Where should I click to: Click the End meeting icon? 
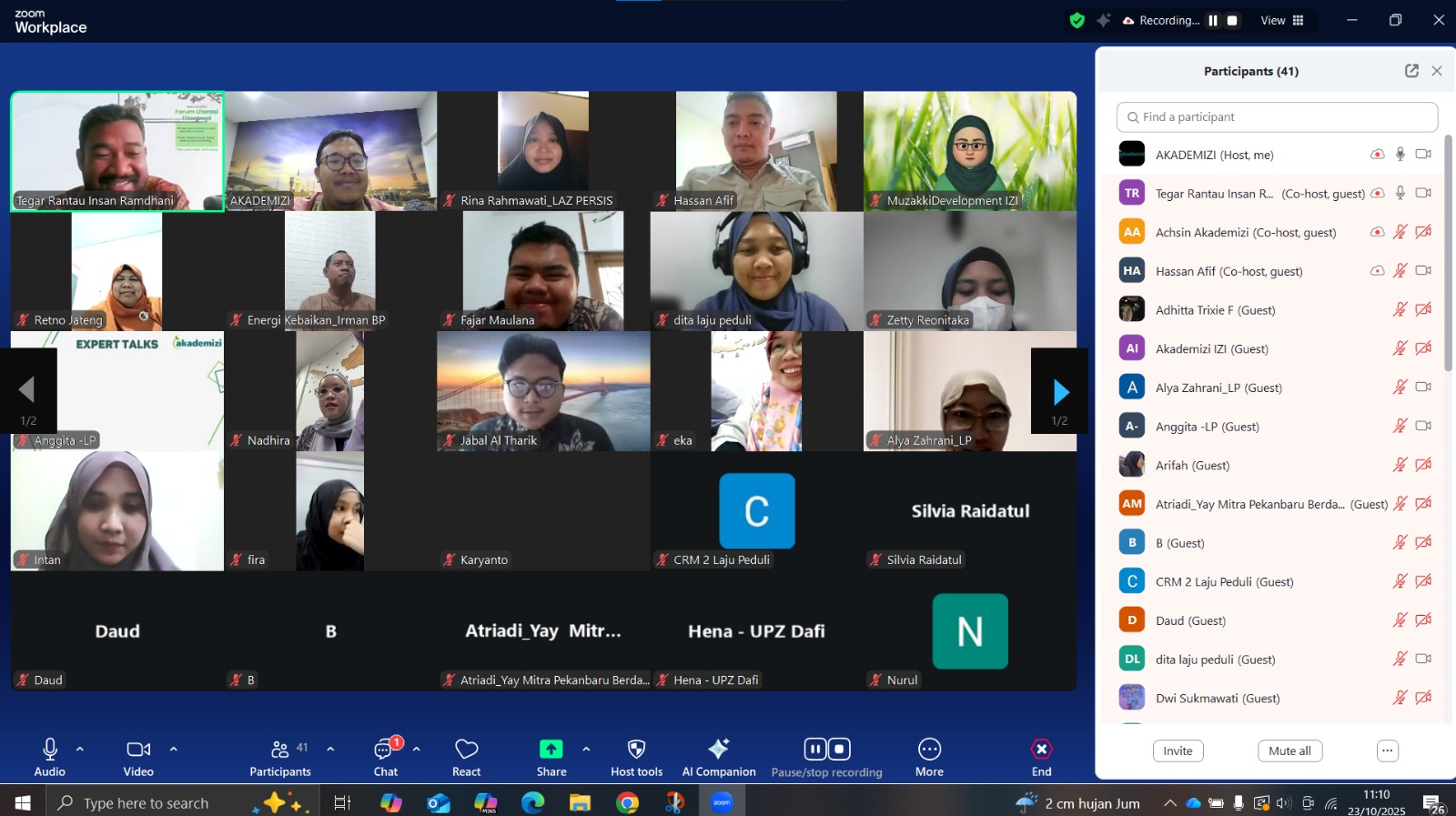(x=1041, y=749)
